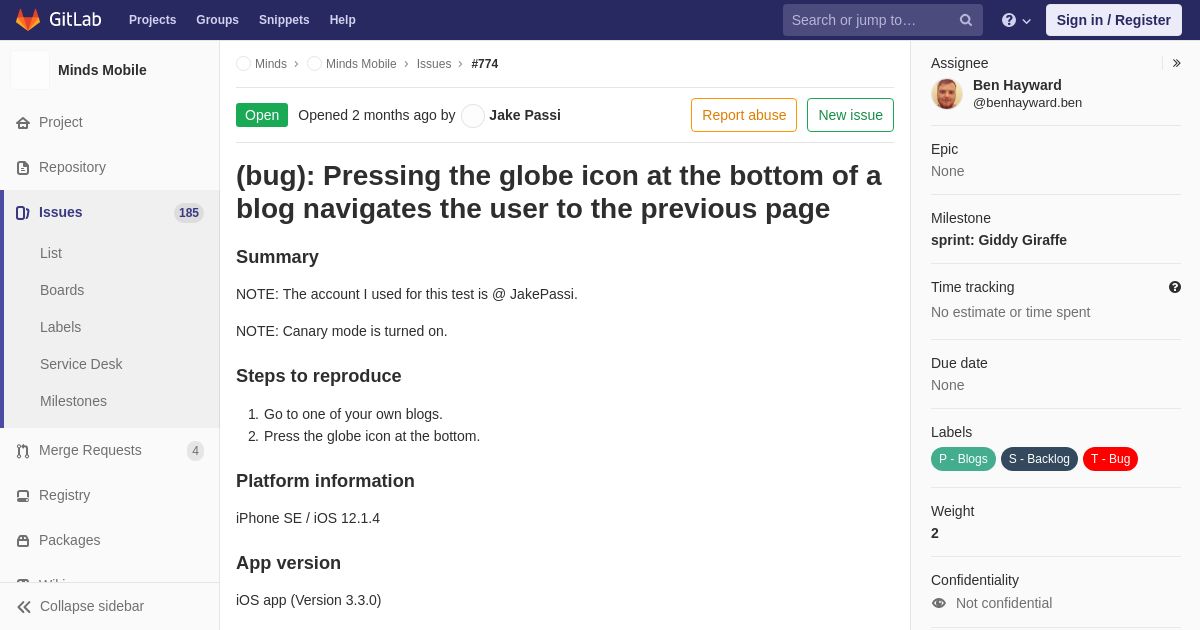Click Jake Passi's avatar
The height and width of the screenshot is (630, 1200).
click(x=473, y=116)
